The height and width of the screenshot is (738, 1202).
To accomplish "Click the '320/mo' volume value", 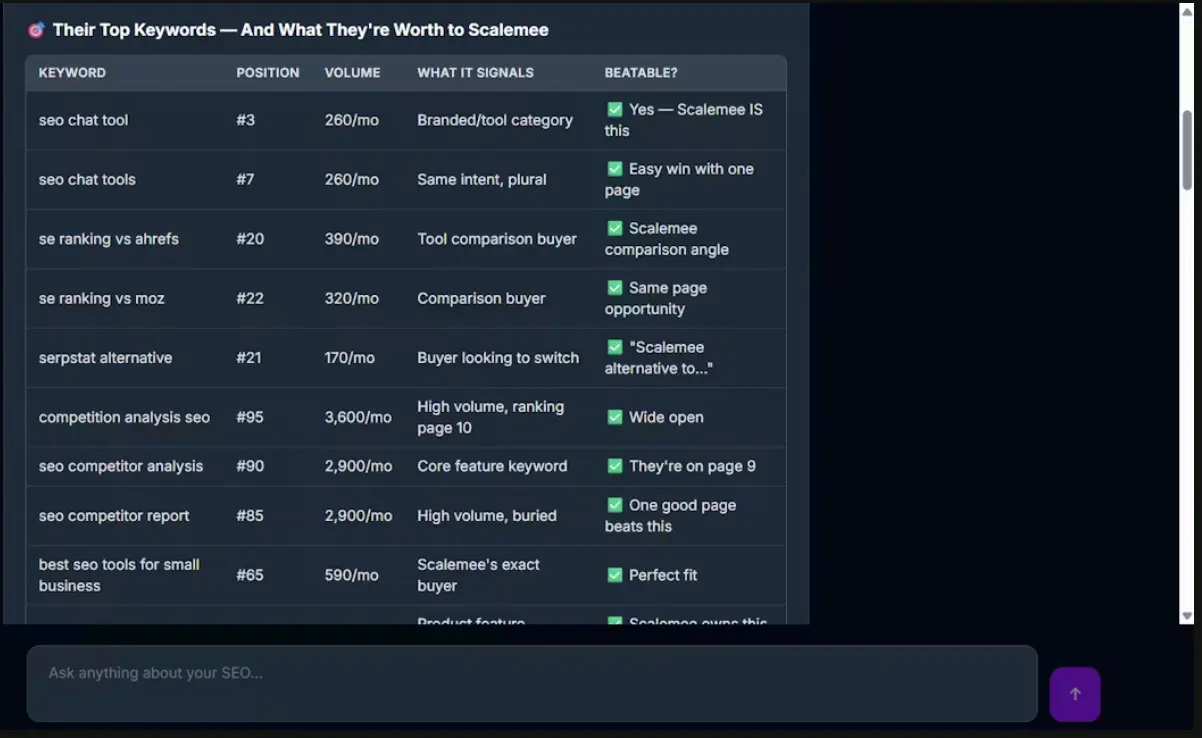I will click(352, 299).
